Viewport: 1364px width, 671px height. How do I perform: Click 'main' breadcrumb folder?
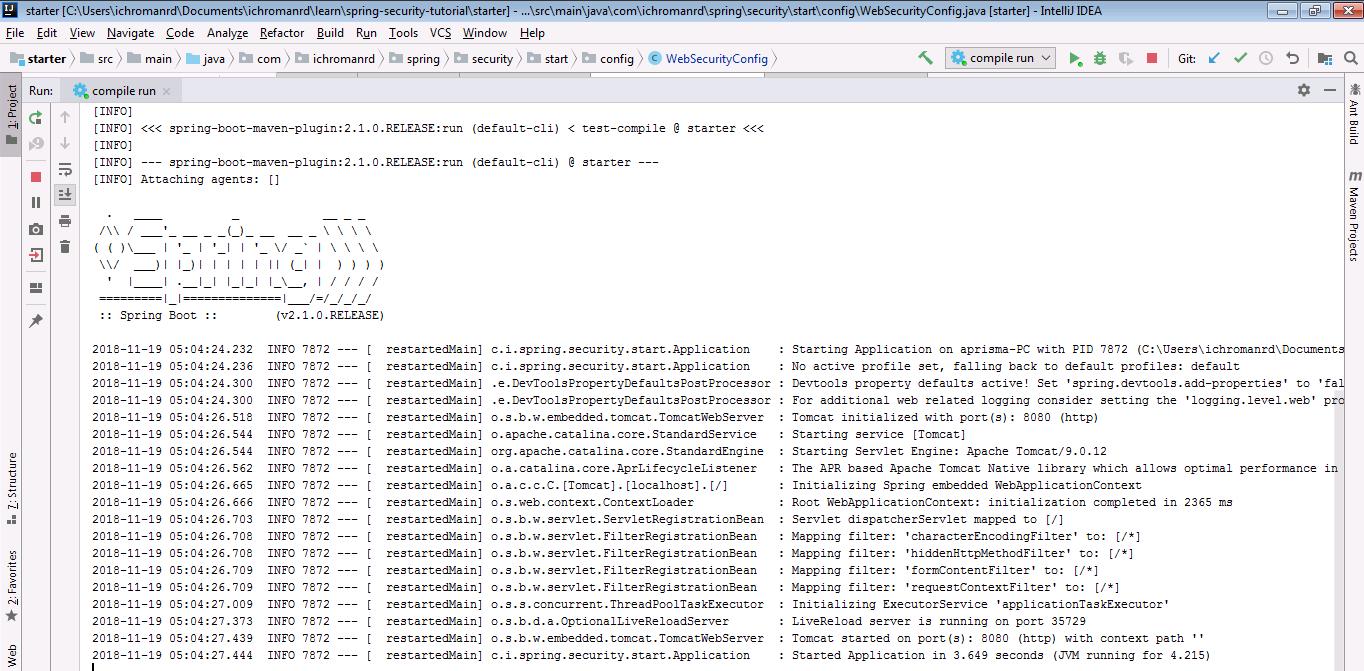pos(150,58)
